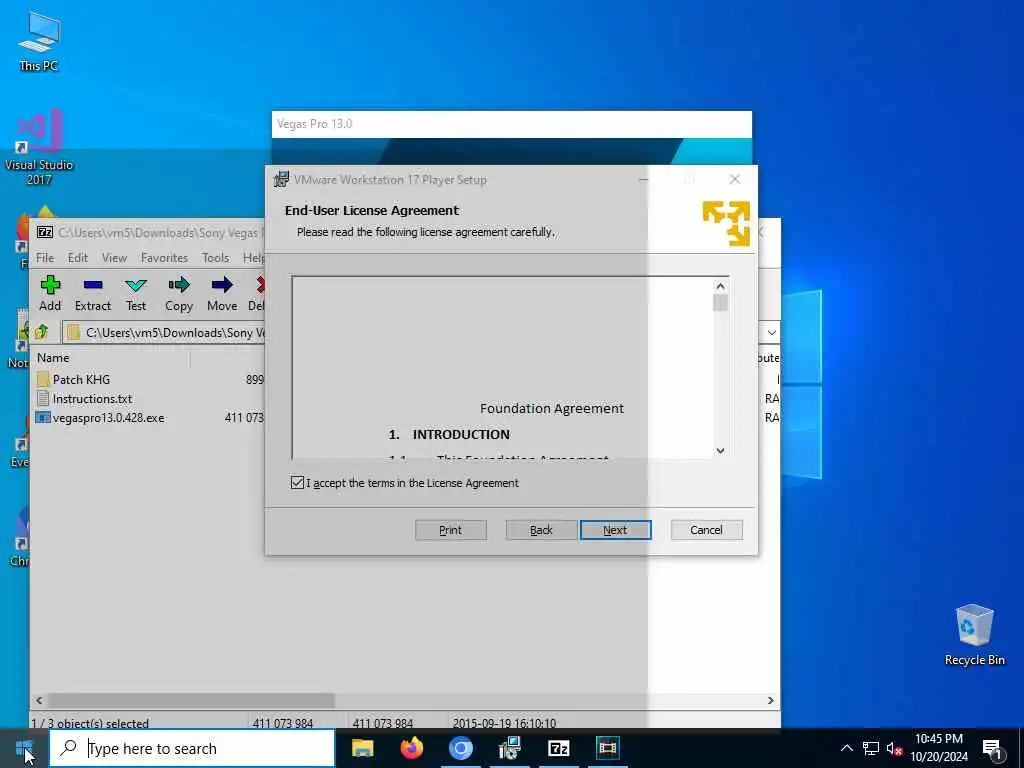
Task: Click the license agreement scrollbar thumb
Action: click(720, 303)
